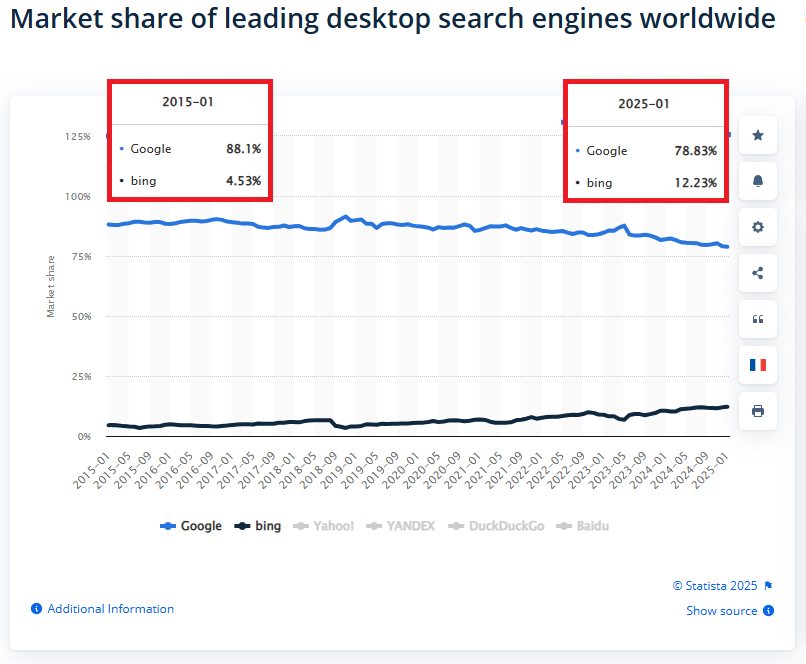Image resolution: width=806 pixels, height=664 pixels.
Task: Click the 75% y-axis label
Action: tap(81, 256)
